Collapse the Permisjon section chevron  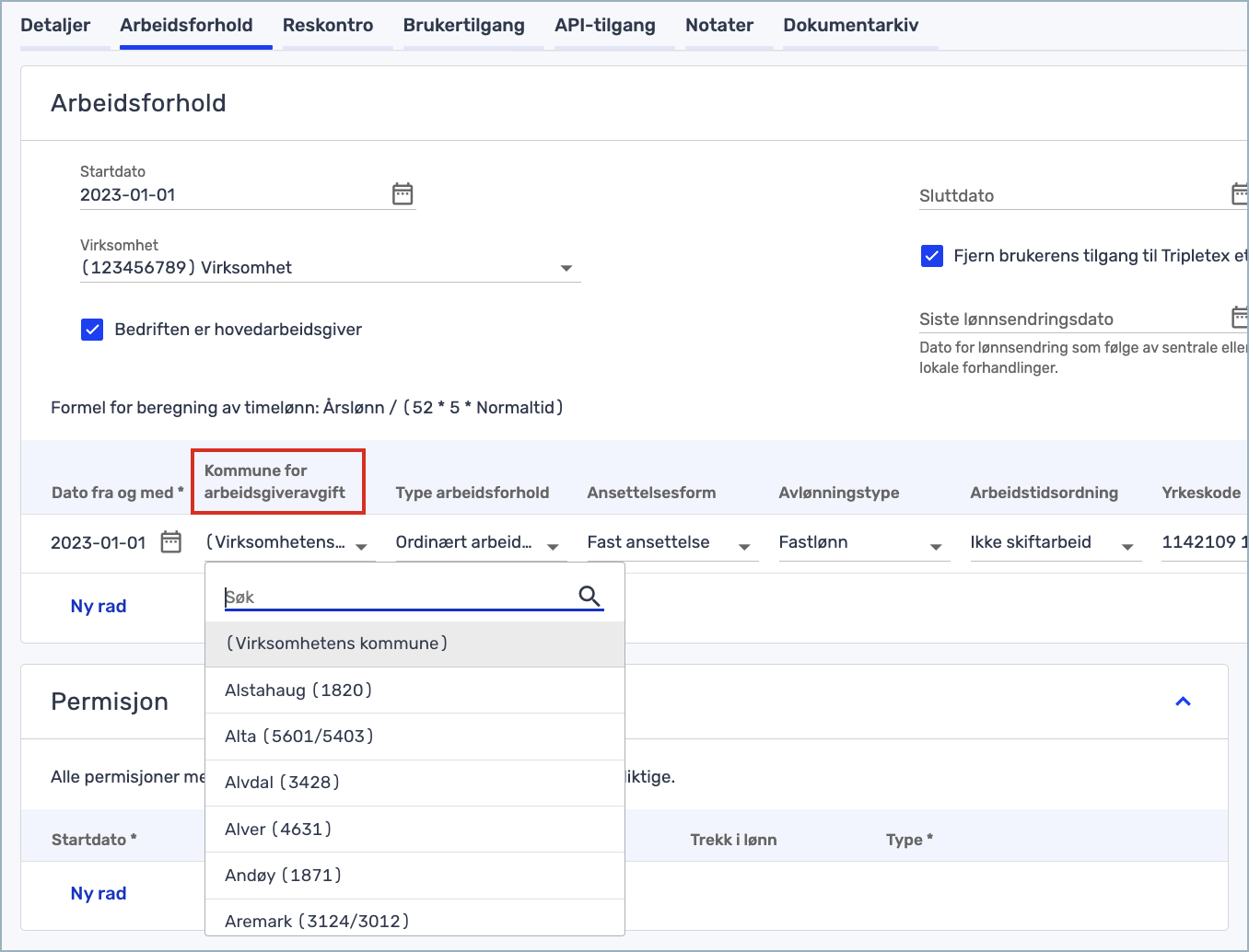coord(1184,702)
